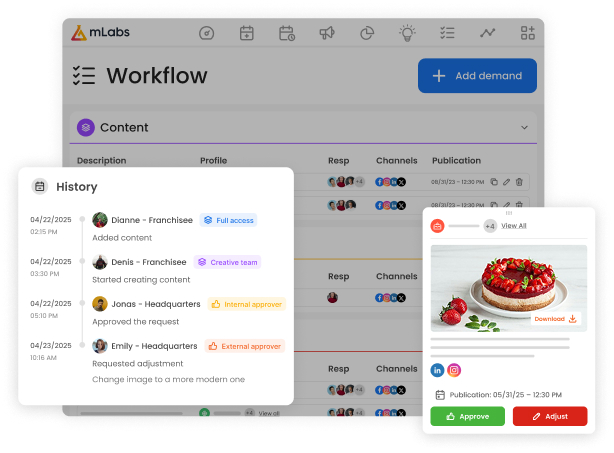Click the +4 profiles badge in preview card
The width and height of the screenshot is (614, 453).
click(x=490, y=226)
